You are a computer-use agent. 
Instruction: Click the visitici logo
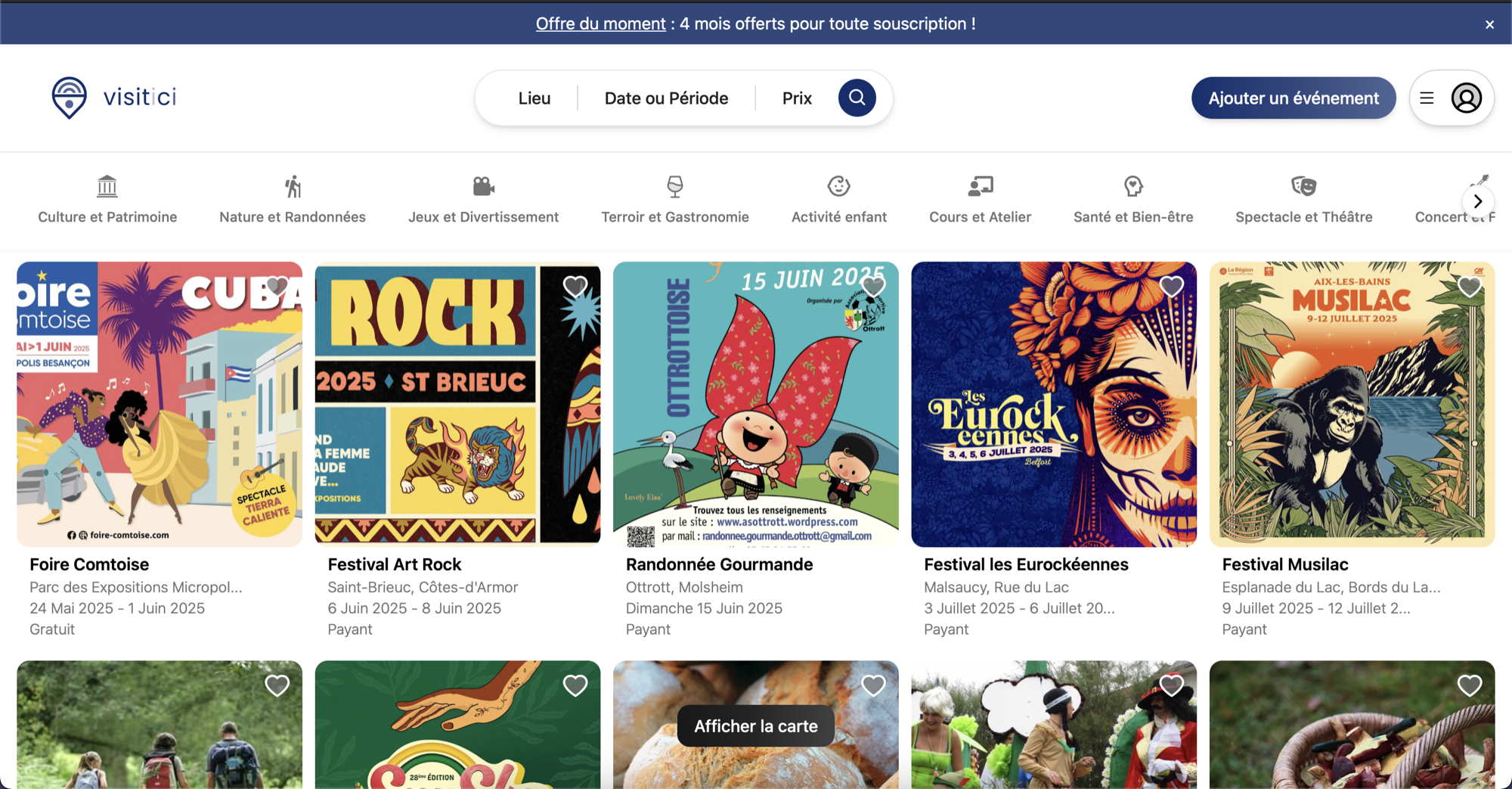point(114,98)
